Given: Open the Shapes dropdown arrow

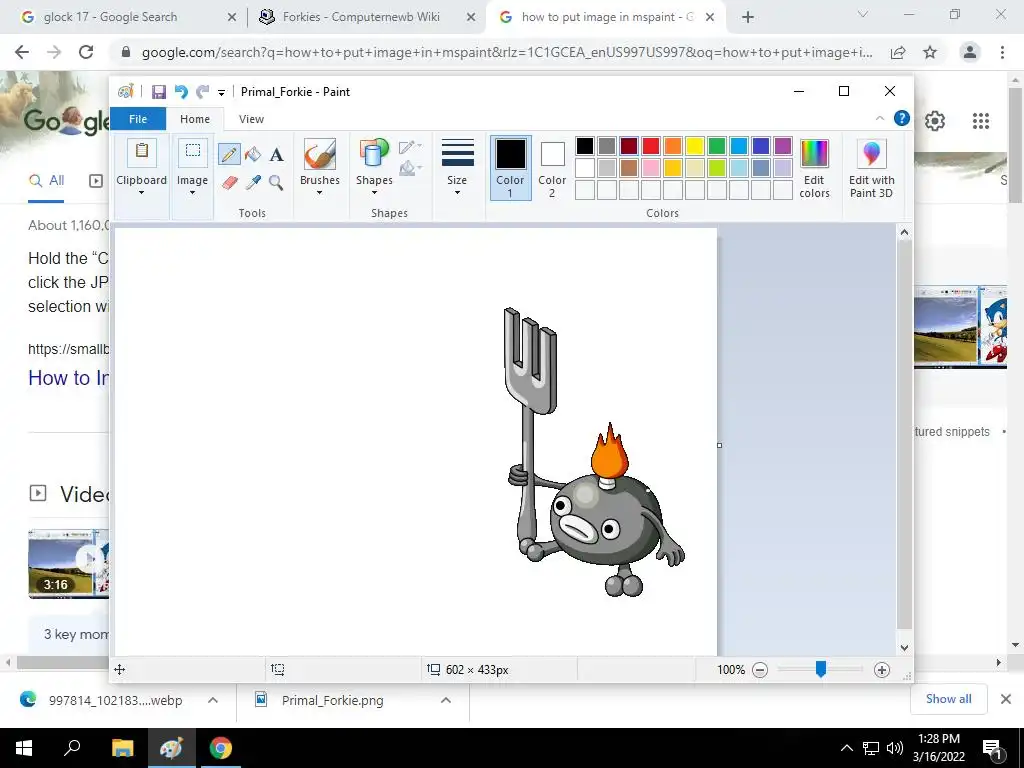Looking at the screenshot, I should 374,193.
